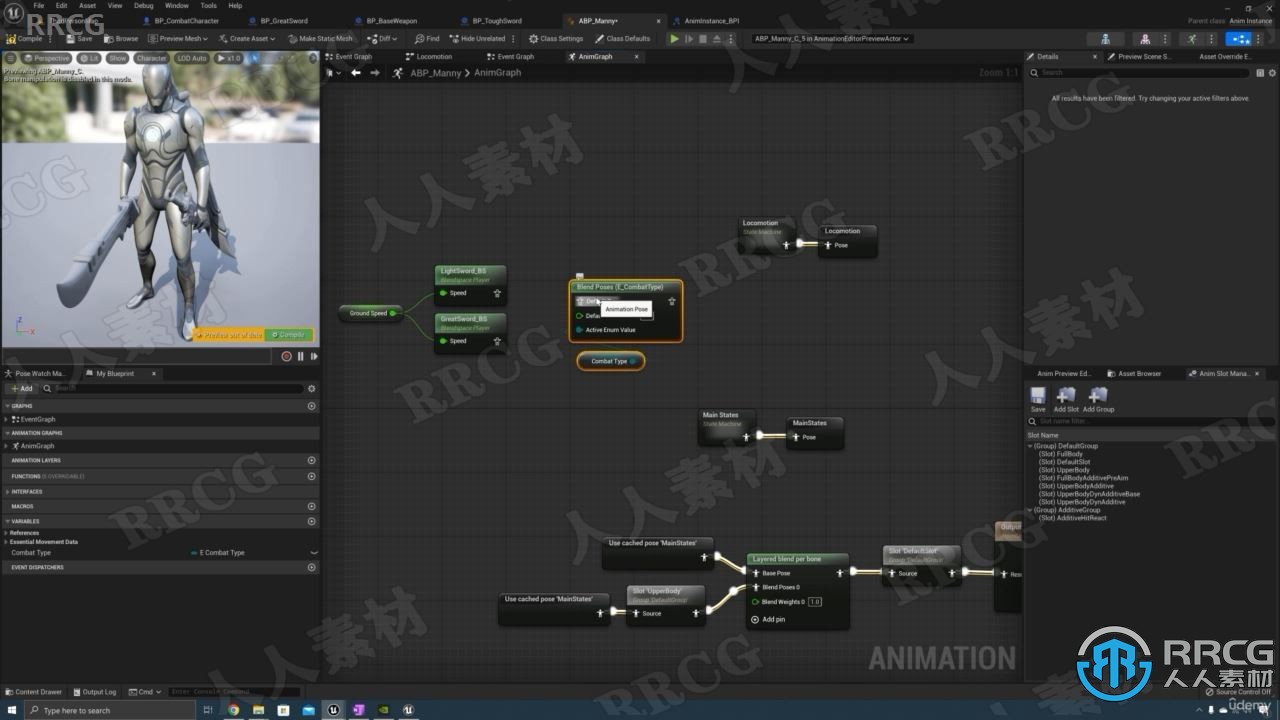Toggle Blend Weights 0 checkbox pin

[756, 602]
